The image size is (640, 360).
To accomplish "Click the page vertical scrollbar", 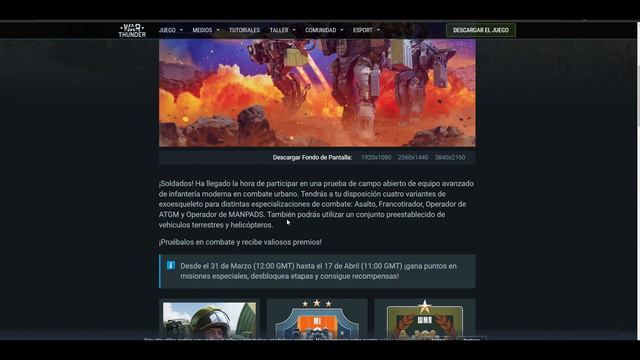I will [x=638, y=180].
